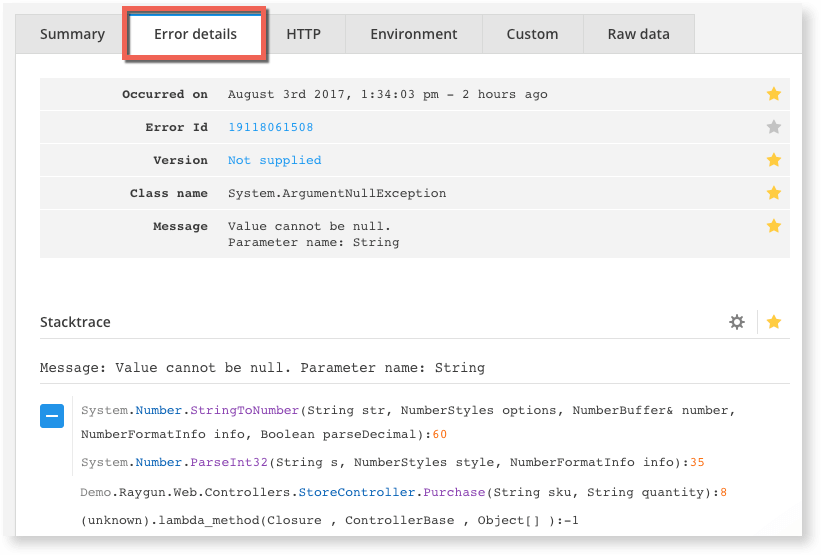
Task: Click the stacktrace Message line text
Action: tap(262, 368)
